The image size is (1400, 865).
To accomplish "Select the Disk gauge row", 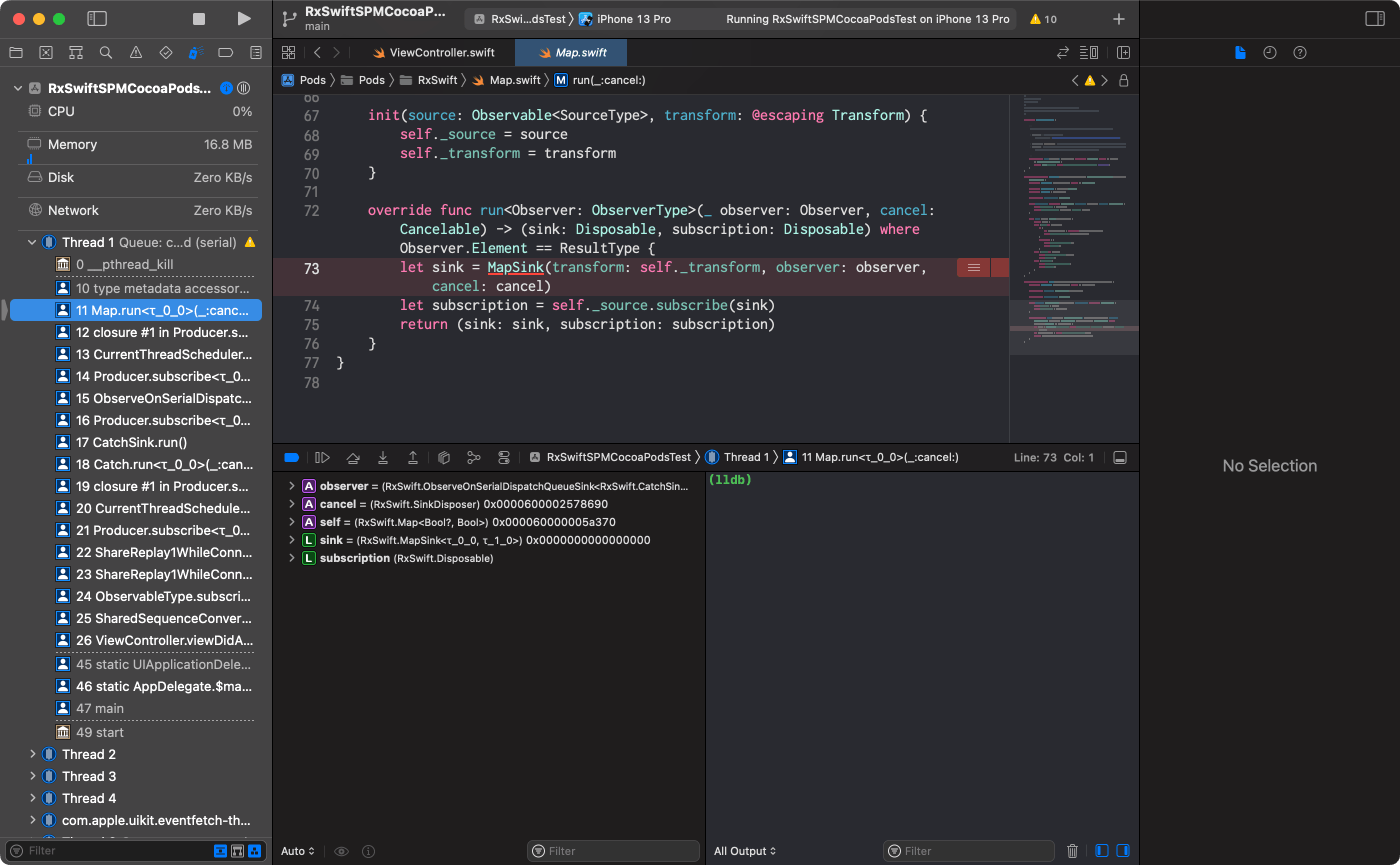I will pyautogui.click(x=140, y=177).
